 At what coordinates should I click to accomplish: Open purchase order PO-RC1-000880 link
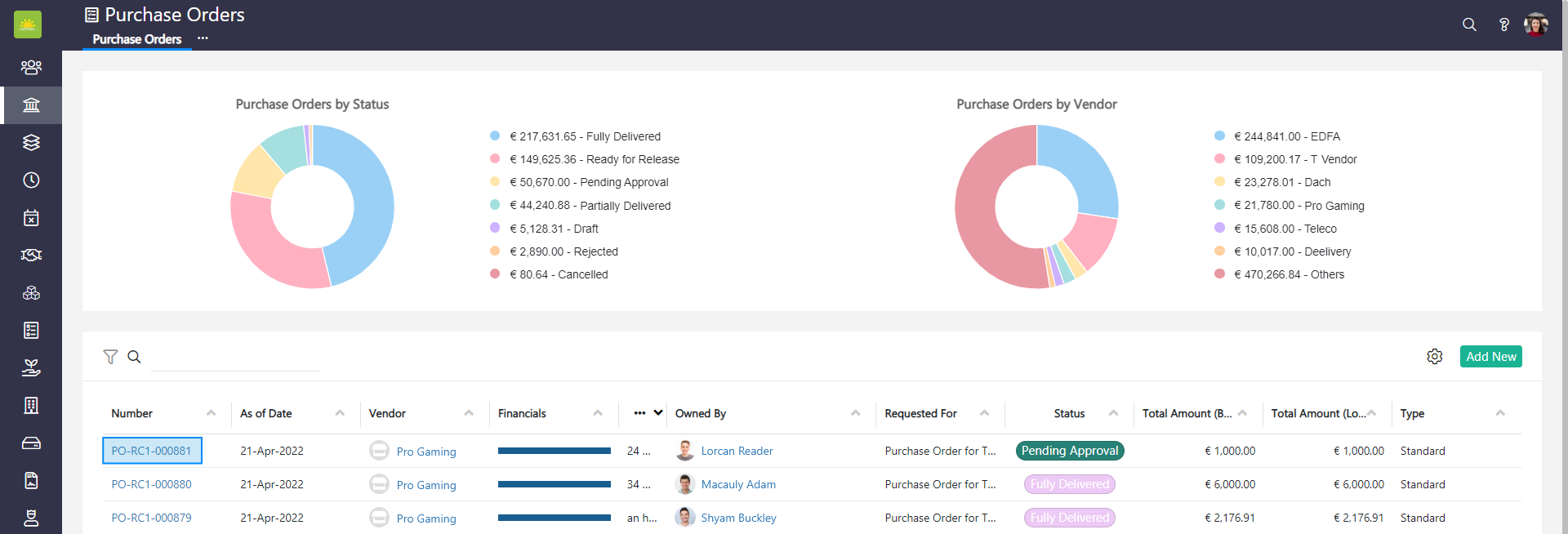tap(151, 484)
